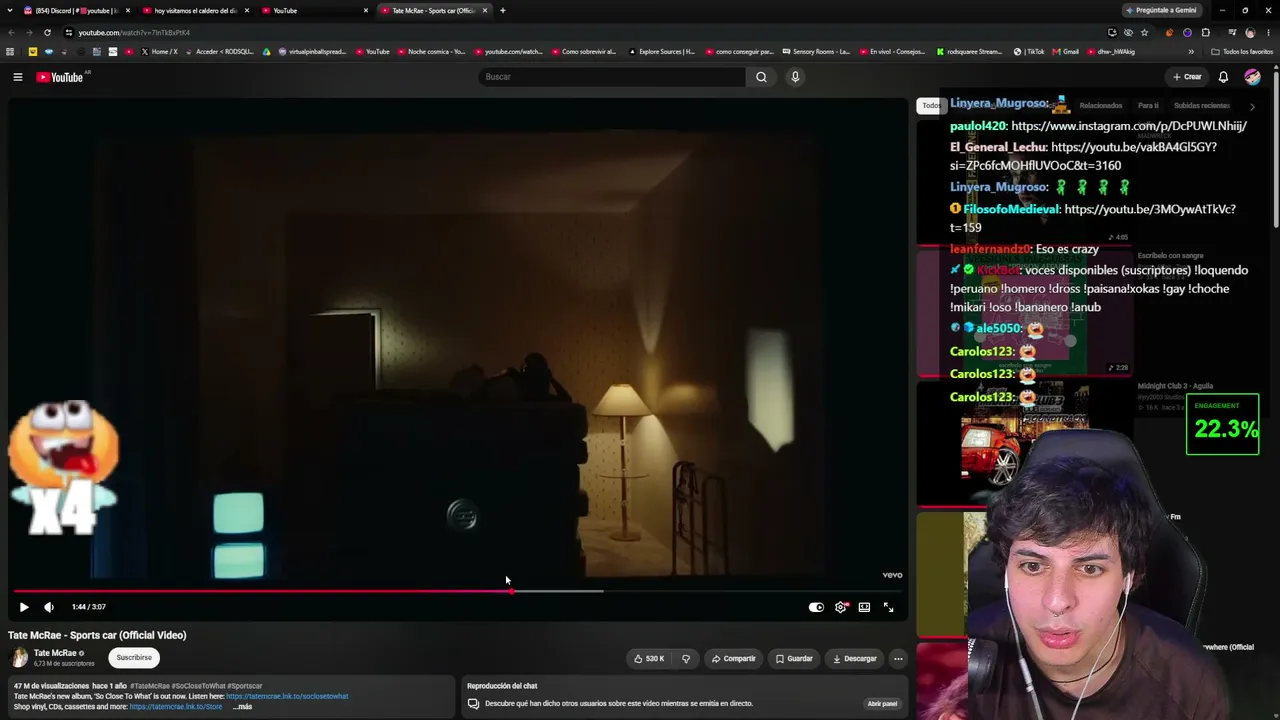Image resolution: width=1280 pixels, height=720 pixels.
Task: Click the youtube.com address bar
Action: tap(580, 32)
